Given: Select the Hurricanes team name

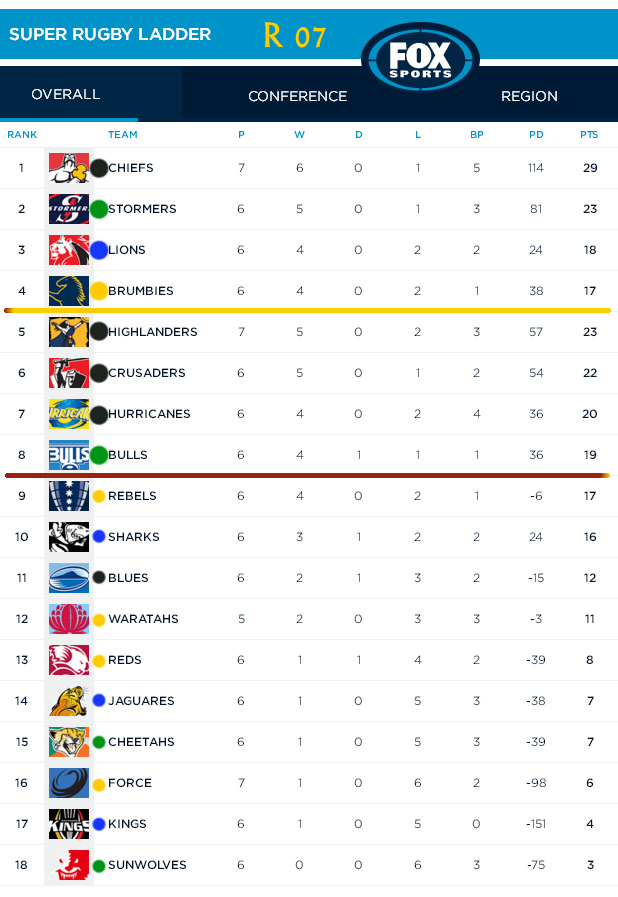Looking at the screenshot, I should click(149, 414).
